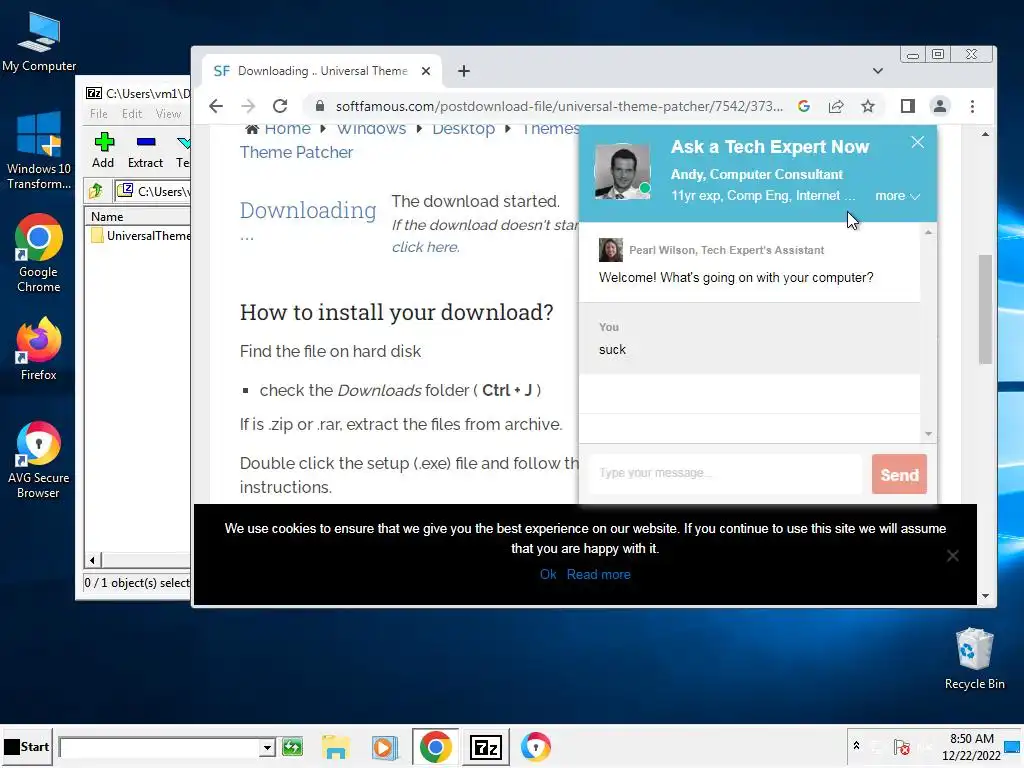Share this page icon in Chrome
Image resolution: width=1024 pixels, height=768 pixels.
point(836,106)
